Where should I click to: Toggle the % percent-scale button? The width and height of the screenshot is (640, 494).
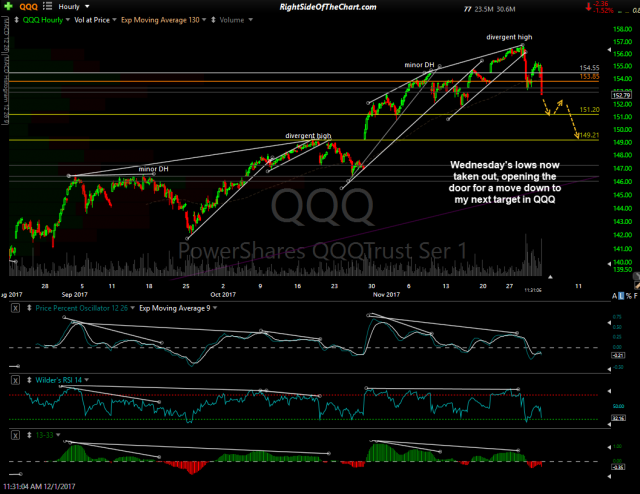[629, 296]
